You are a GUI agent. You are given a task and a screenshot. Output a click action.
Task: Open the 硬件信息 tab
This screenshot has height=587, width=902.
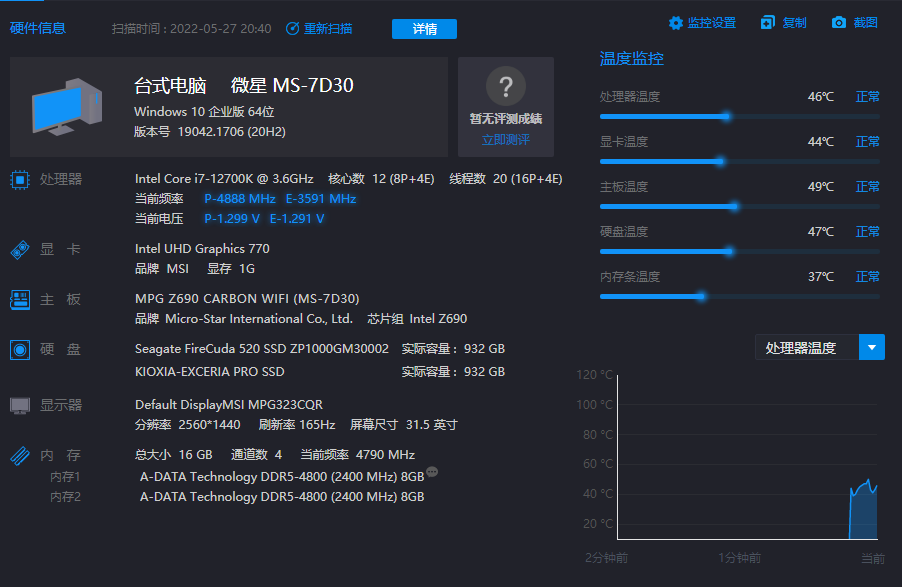pos(38,28)
